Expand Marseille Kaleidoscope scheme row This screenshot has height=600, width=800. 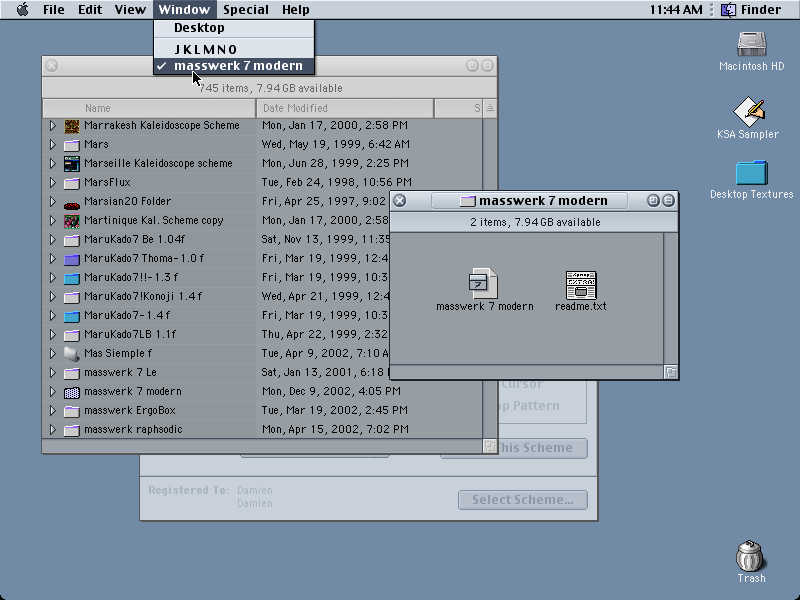click(53, 163)
